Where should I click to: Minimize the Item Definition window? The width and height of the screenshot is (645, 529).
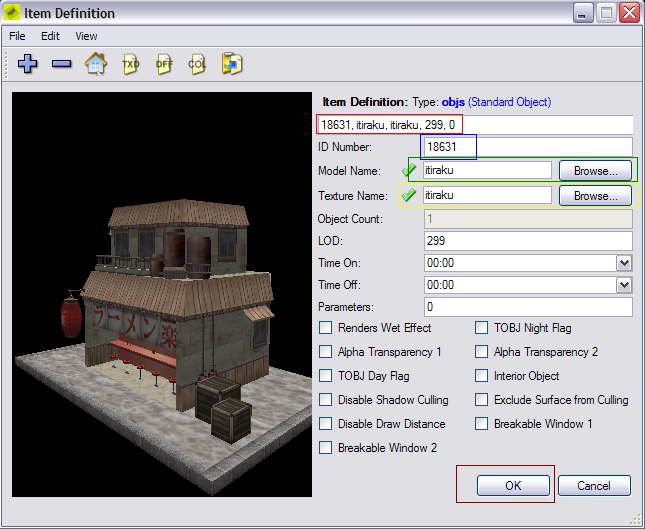[582, 12]
